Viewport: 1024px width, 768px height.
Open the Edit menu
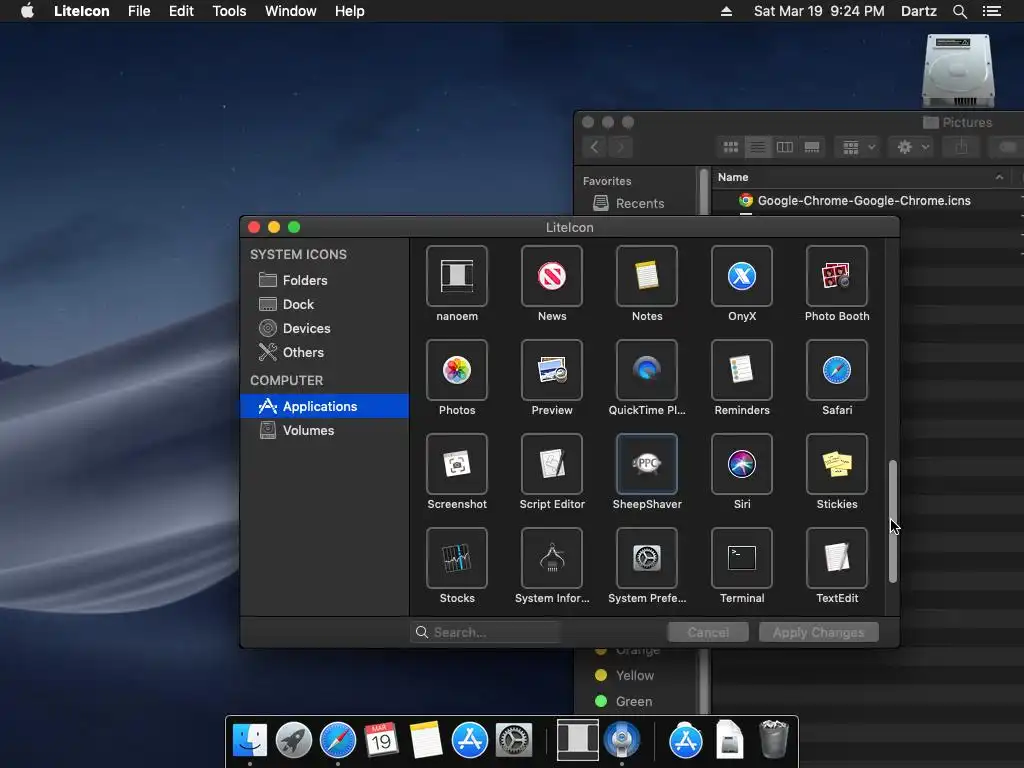(x=181, y=11)
